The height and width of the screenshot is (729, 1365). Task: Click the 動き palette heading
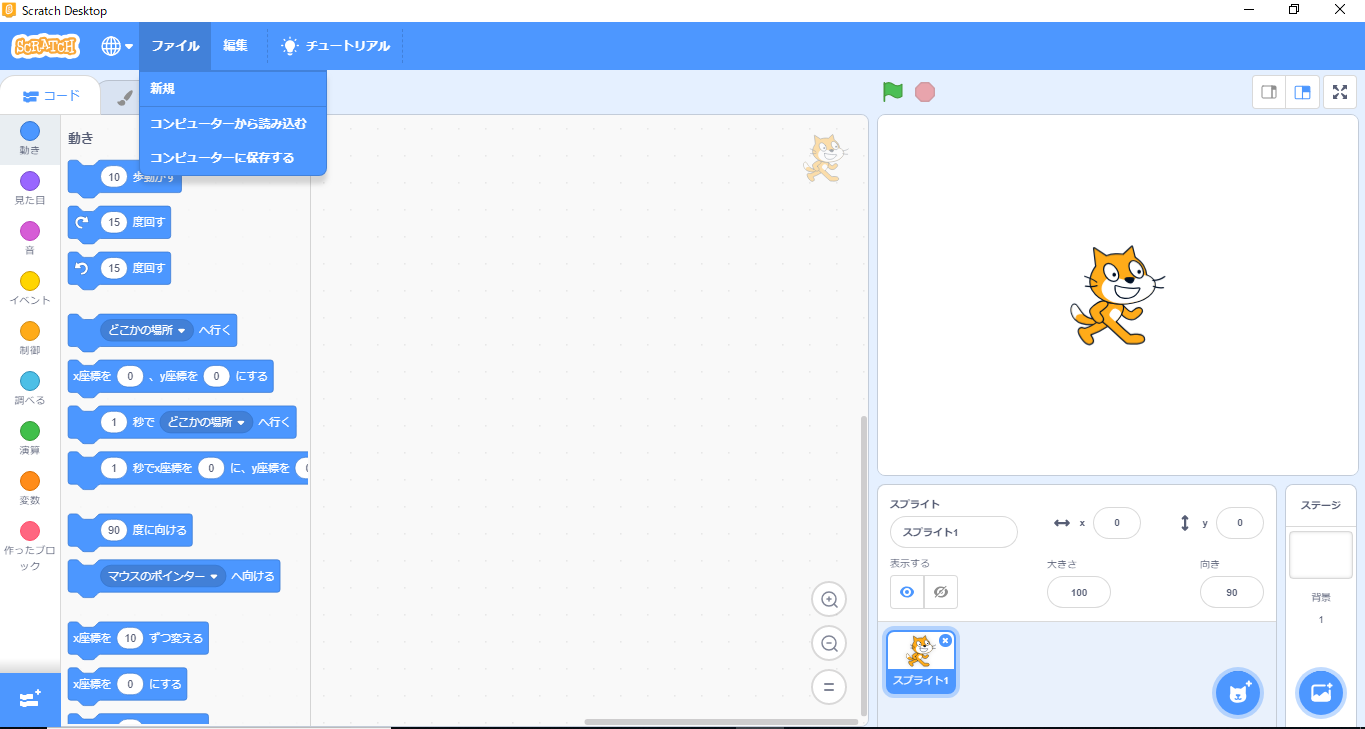81,138
